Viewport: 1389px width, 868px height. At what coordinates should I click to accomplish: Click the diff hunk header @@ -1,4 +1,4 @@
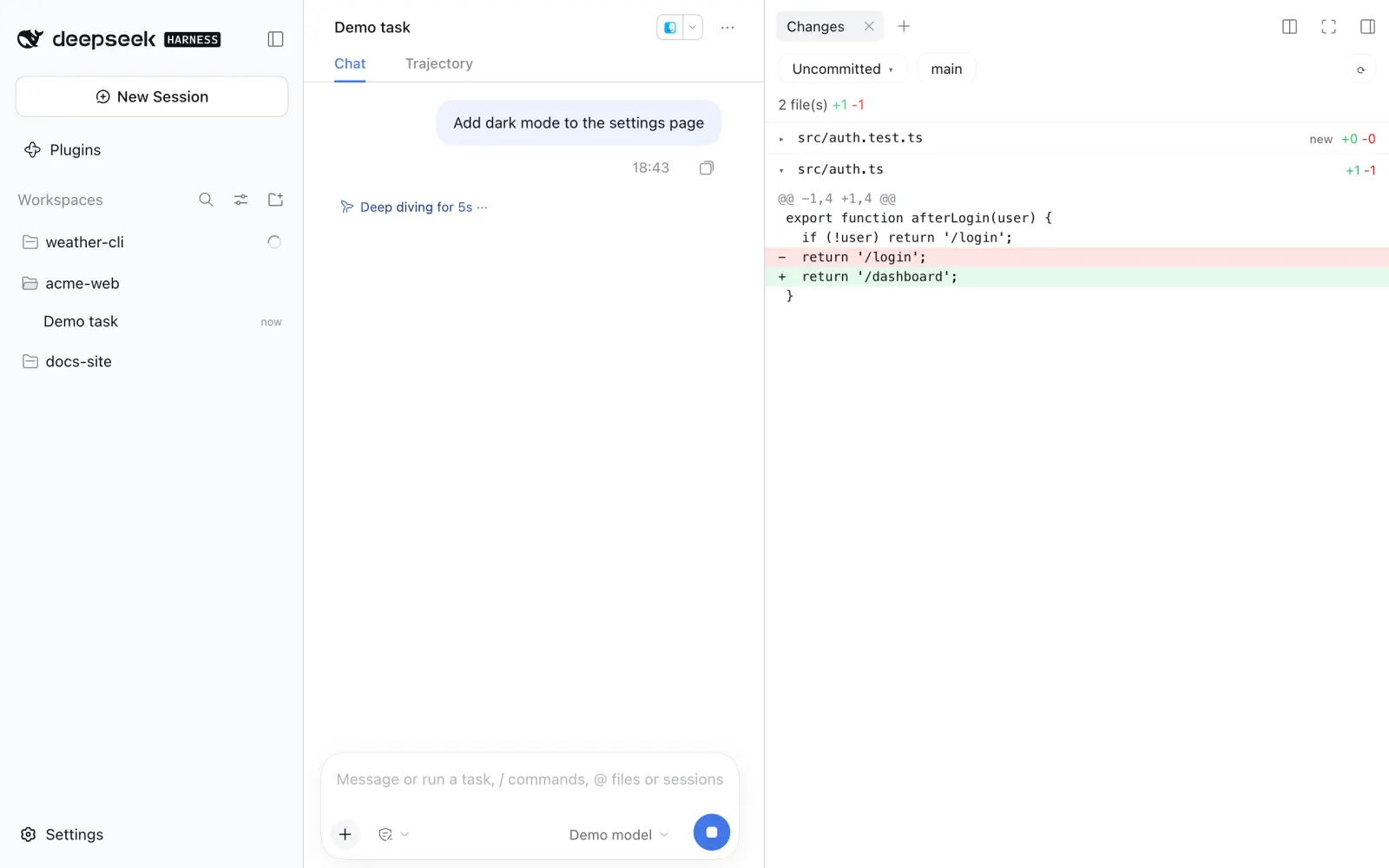click(x=837, y=199)
